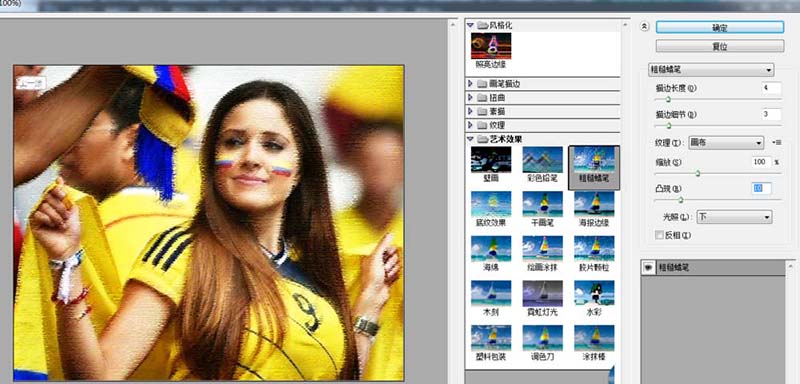
Task: Choose the 干画笔 dry brush filter
Action: [542, 209]
